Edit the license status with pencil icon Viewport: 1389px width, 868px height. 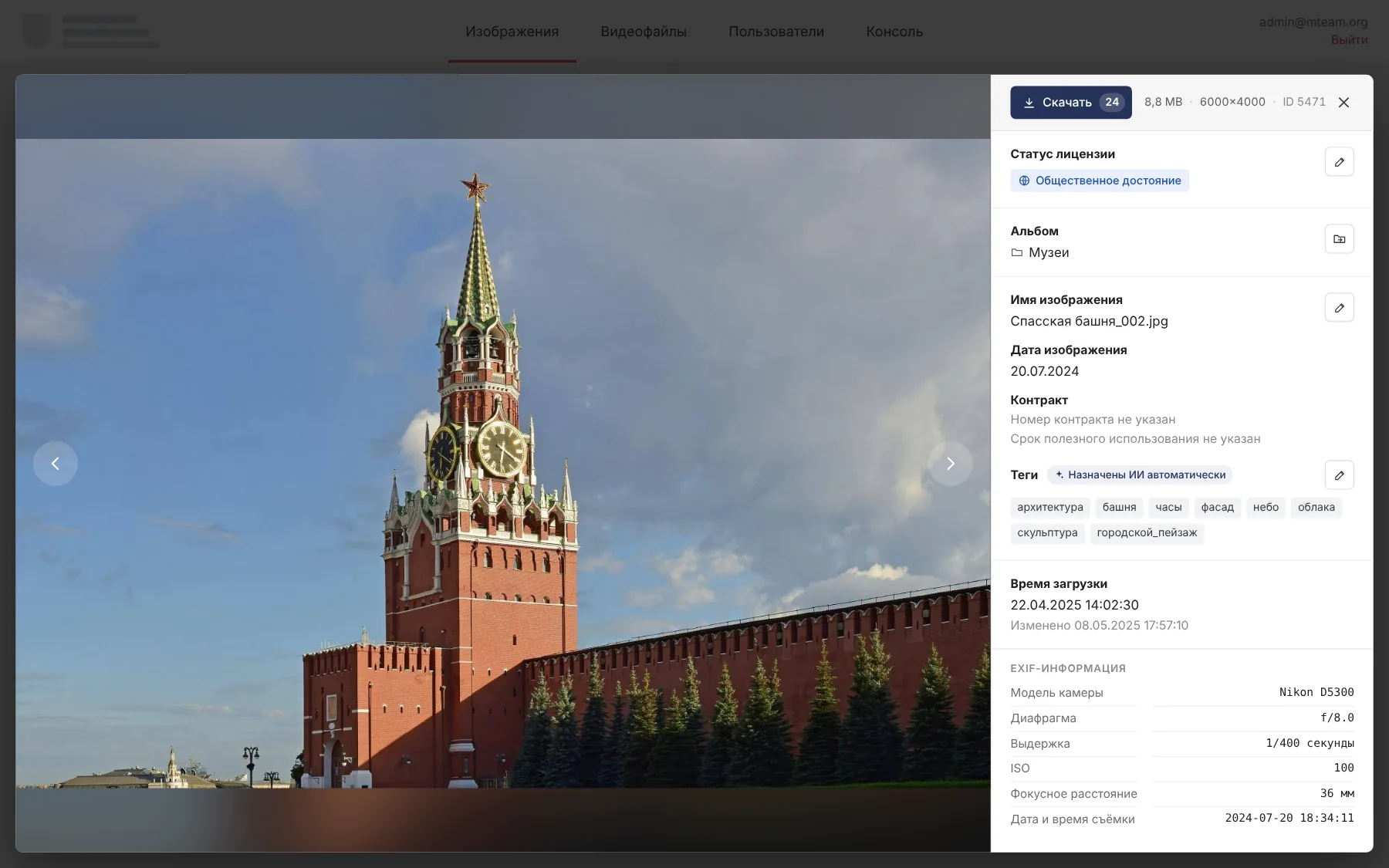click(1339, 162)
